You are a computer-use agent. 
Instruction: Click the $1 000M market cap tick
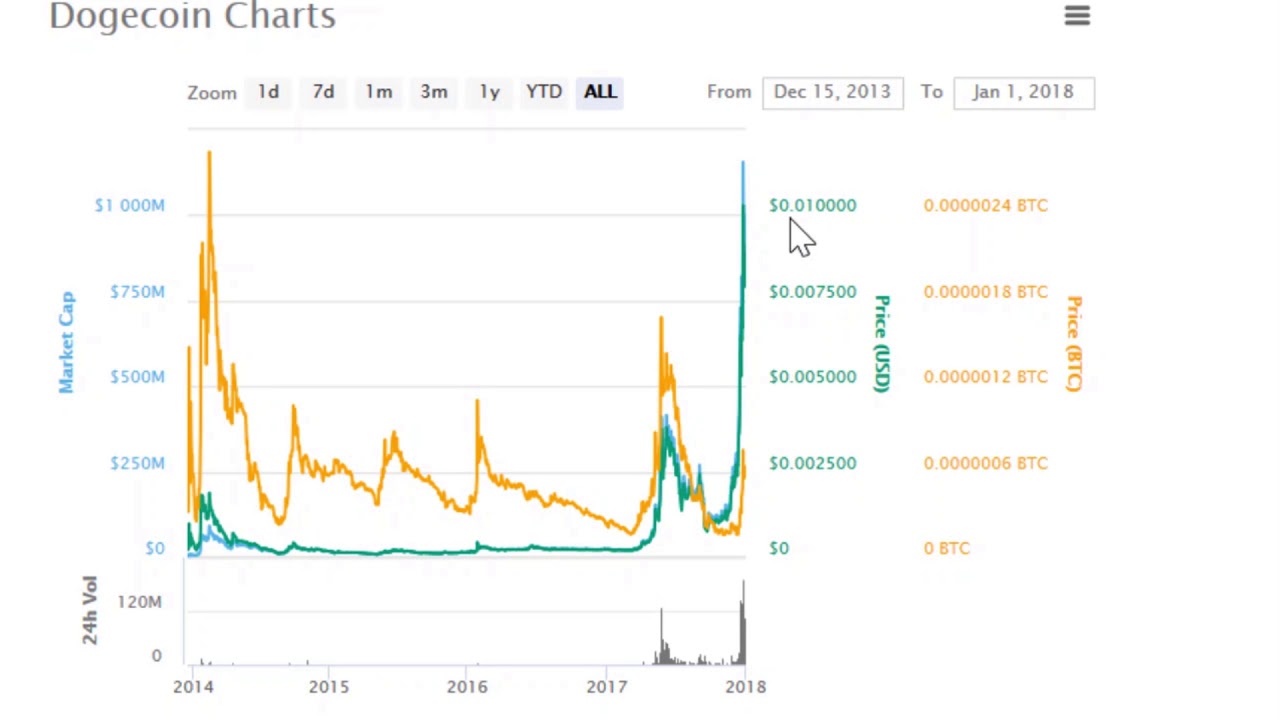(x=129, y=205)
